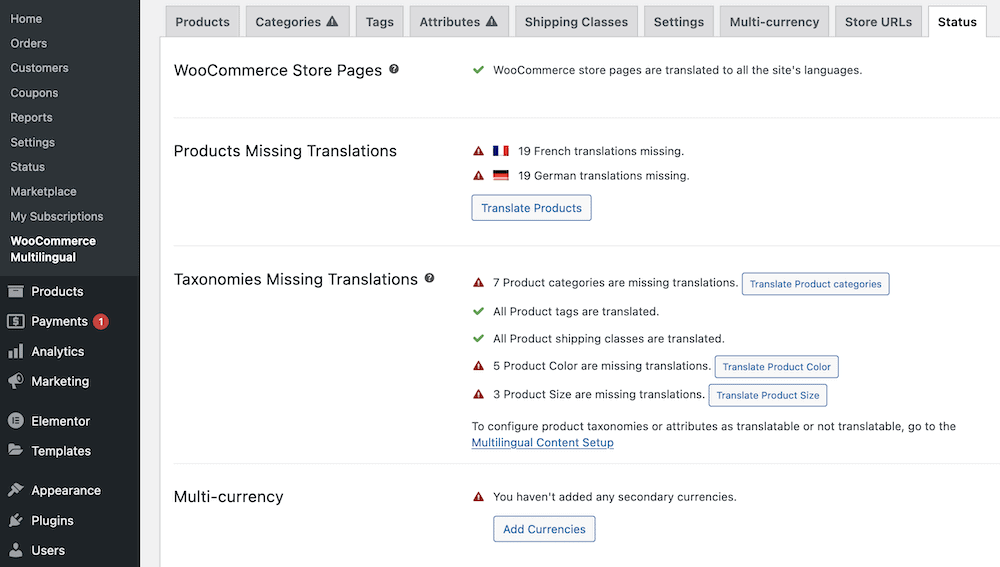Click the Plugins plug icon

(15, 521)
